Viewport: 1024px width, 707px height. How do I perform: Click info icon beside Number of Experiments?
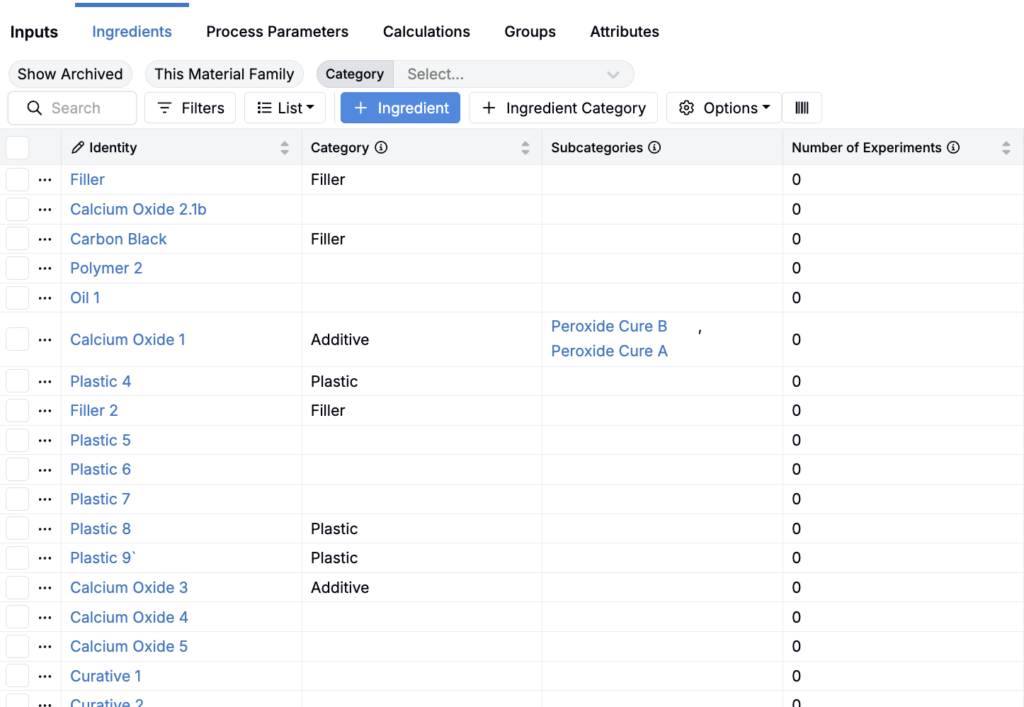pyautogui.click(x=953, y=148)
